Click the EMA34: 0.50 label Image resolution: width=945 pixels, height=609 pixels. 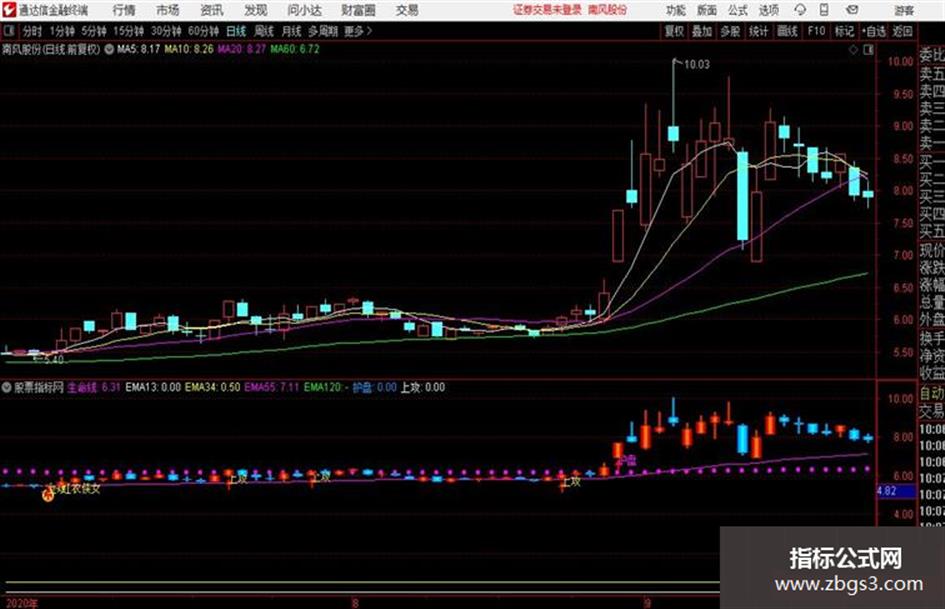[212, 387]
